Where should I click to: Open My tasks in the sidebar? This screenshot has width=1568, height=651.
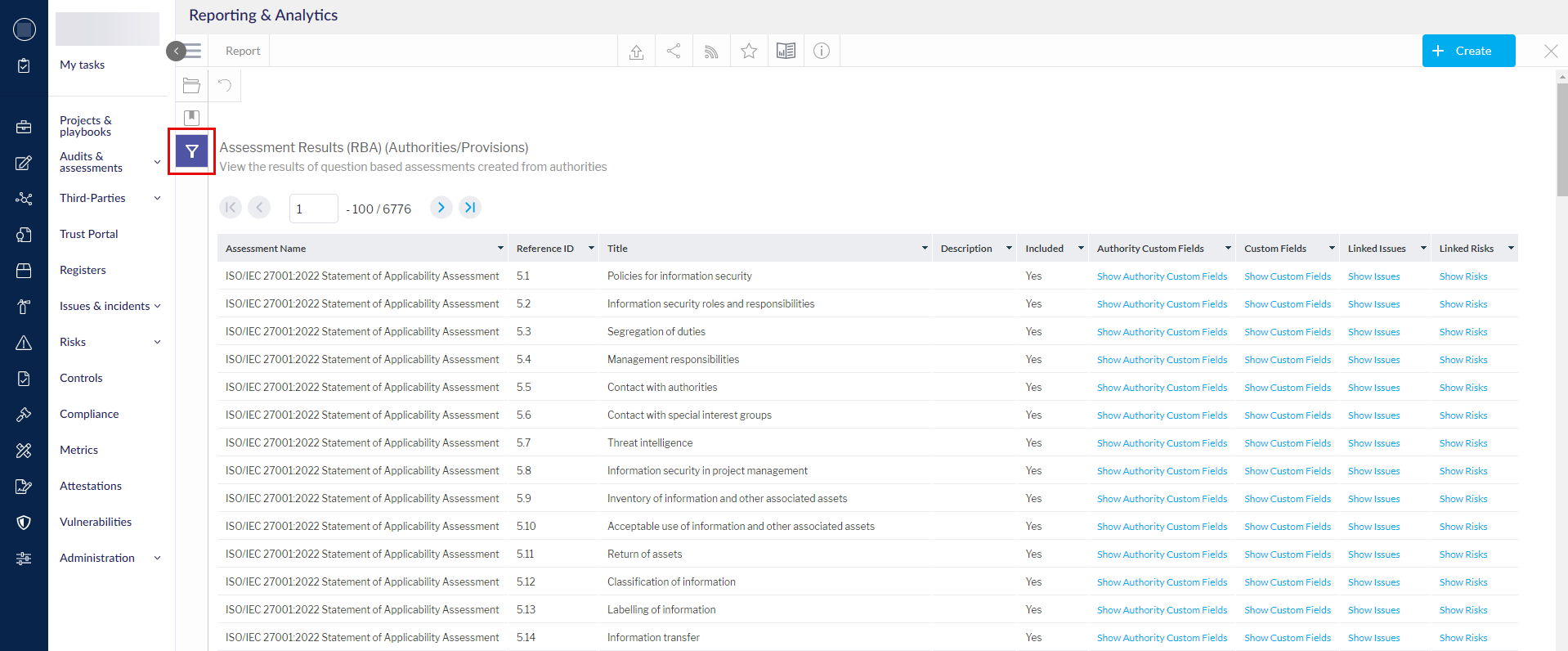coord(82,65)
